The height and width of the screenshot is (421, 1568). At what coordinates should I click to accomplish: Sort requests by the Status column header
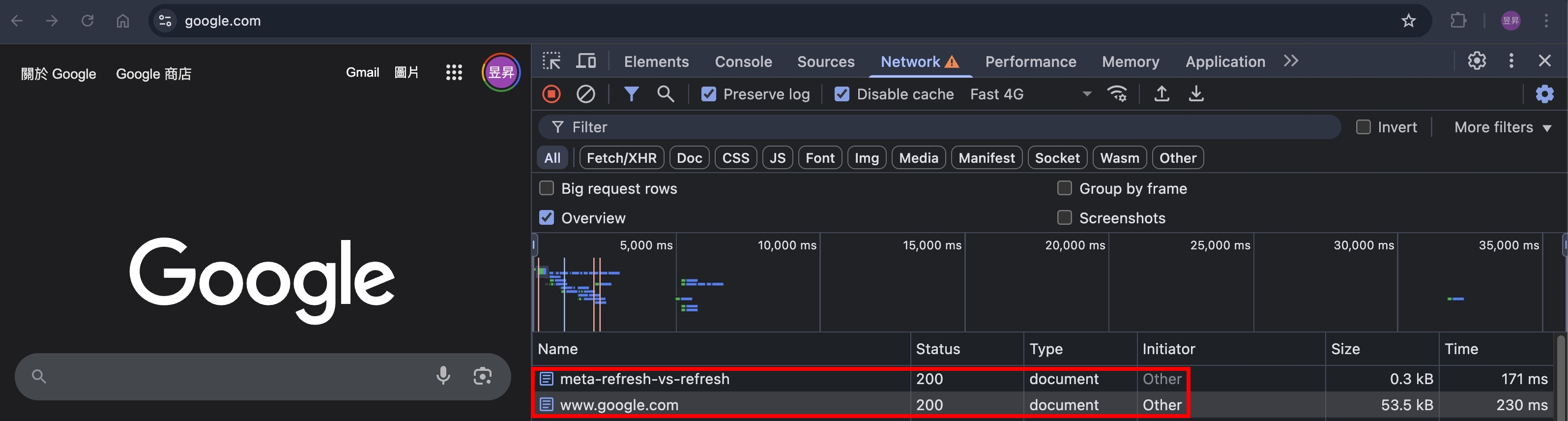[967, 349]
